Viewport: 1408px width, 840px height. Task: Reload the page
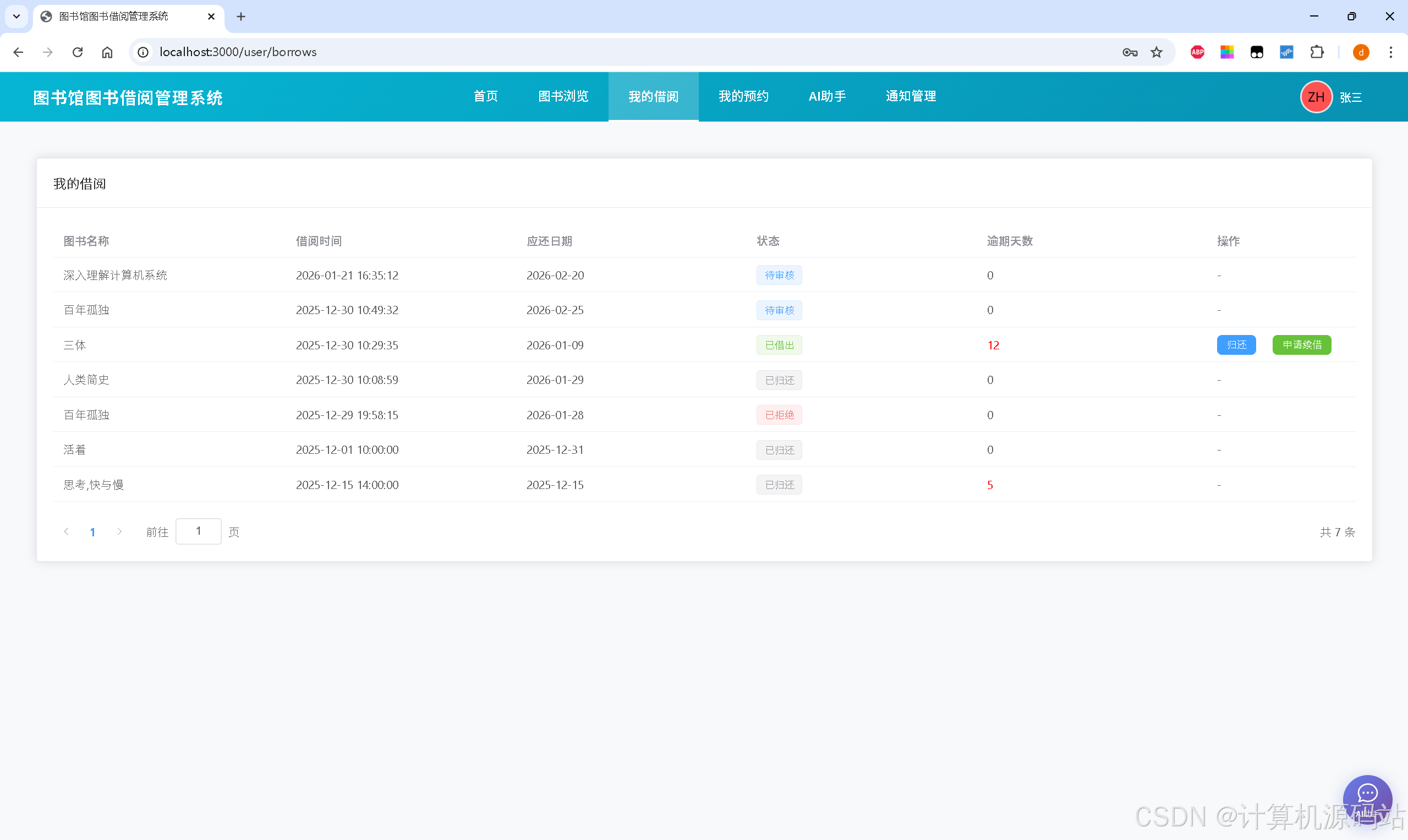click(x=78, y=52)
